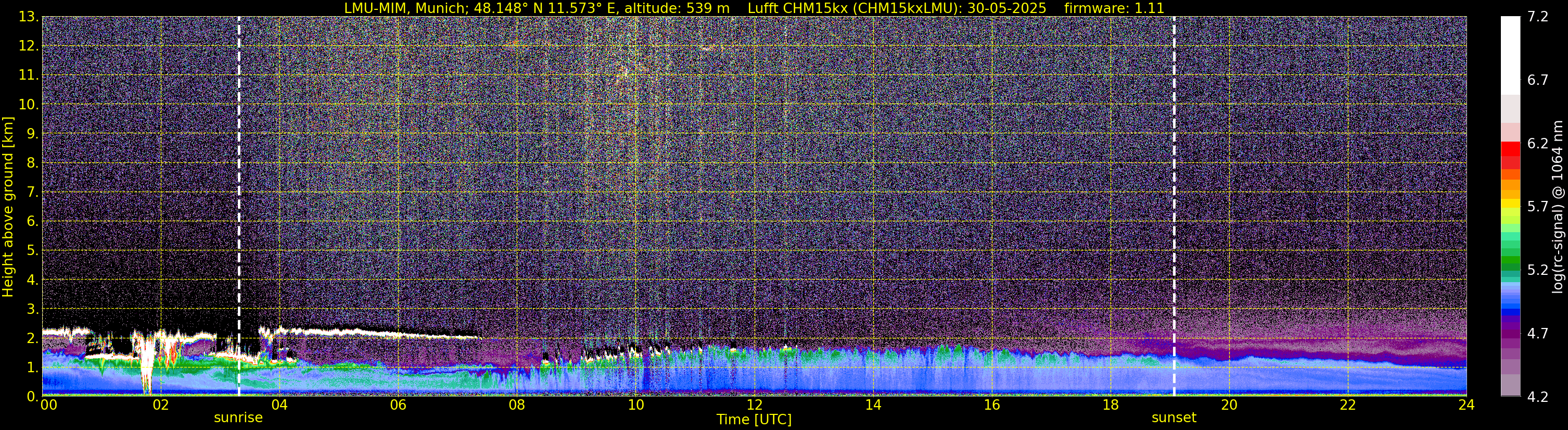Click the 'sunset' label below the time axis

tap(1174, 418)
